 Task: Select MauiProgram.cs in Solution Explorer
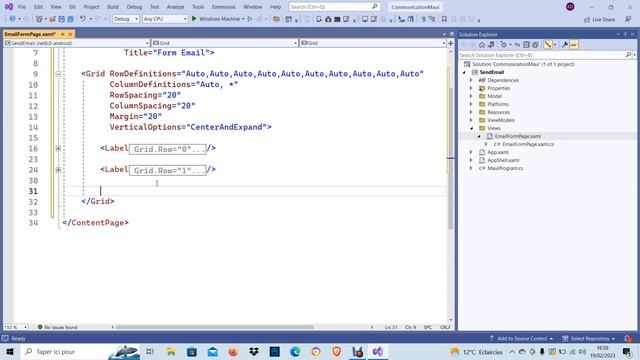coord(505,168)
